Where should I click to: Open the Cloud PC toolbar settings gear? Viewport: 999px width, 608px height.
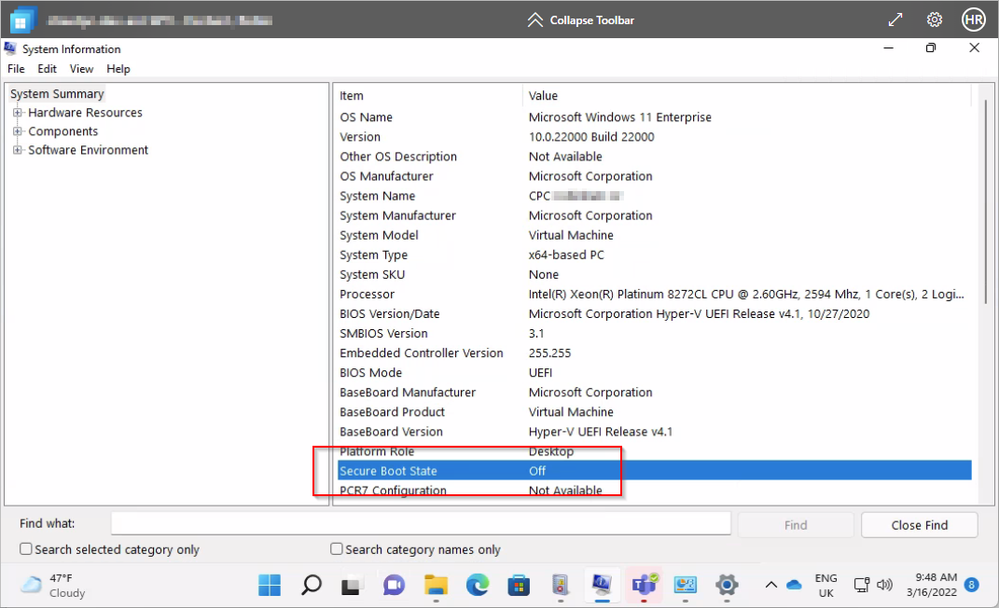pyautogui.click(x=934, y=20)
